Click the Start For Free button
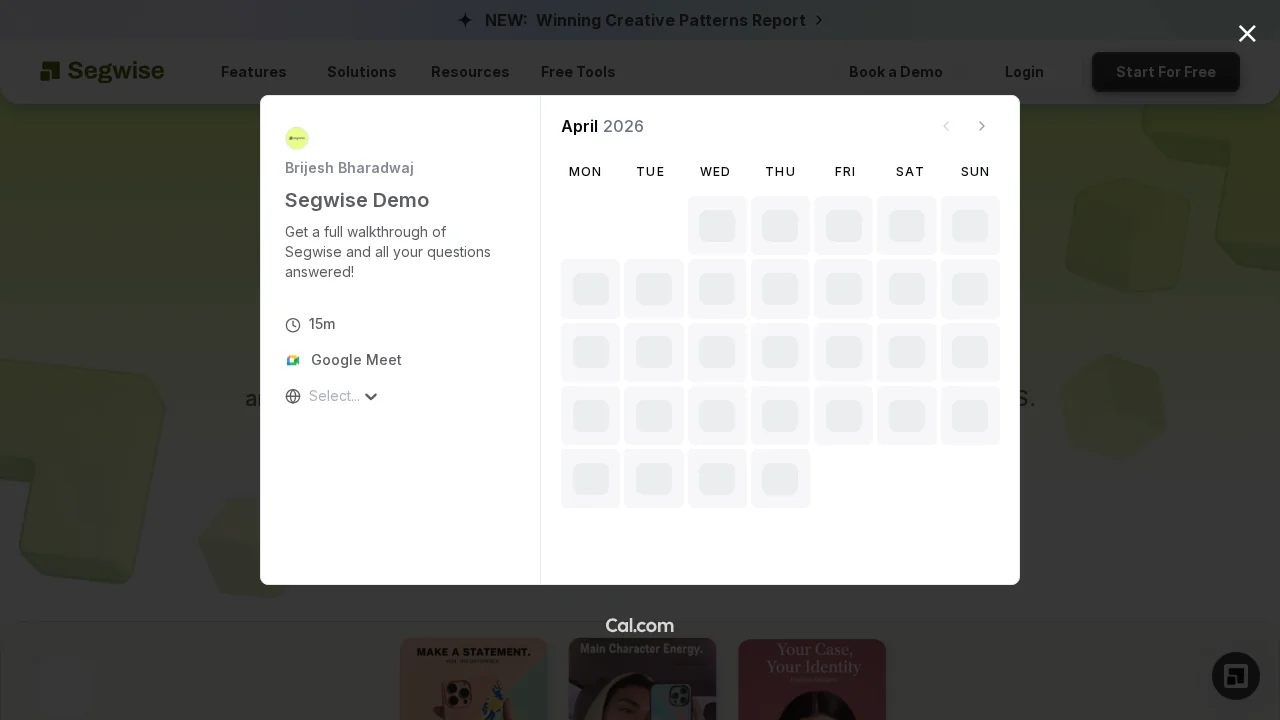This screenshot has height=720, width=1280. pyautogui.click(x=1165, y=72)
